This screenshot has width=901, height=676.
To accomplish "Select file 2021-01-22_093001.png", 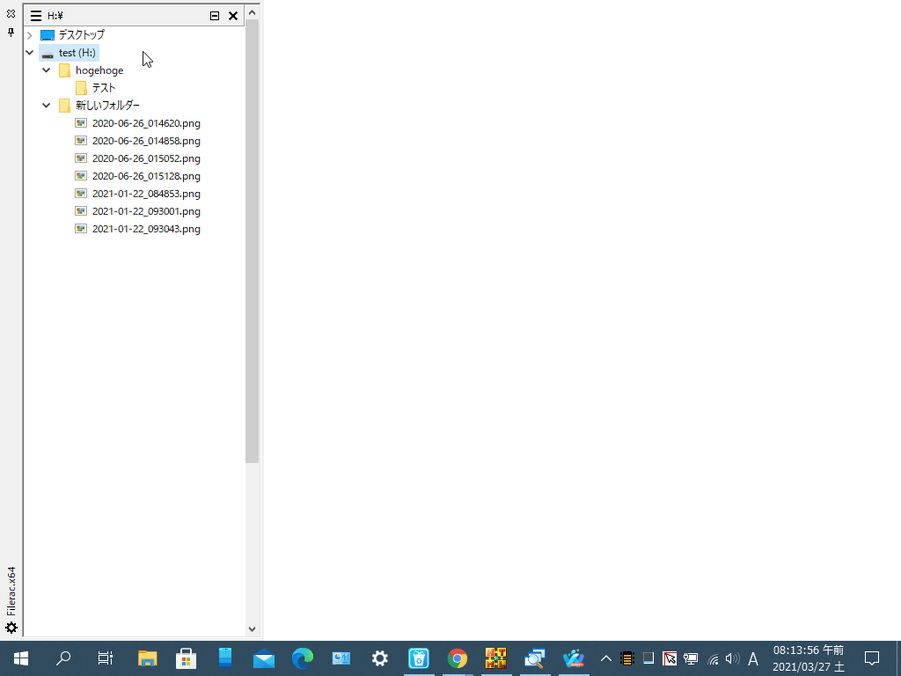I will point(146,211).
